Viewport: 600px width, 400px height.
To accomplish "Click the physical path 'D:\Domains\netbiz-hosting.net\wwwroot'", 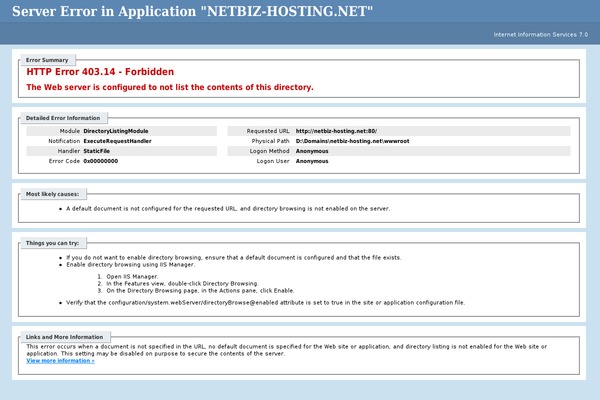I will pyautogui.click(x=352, y=141).
